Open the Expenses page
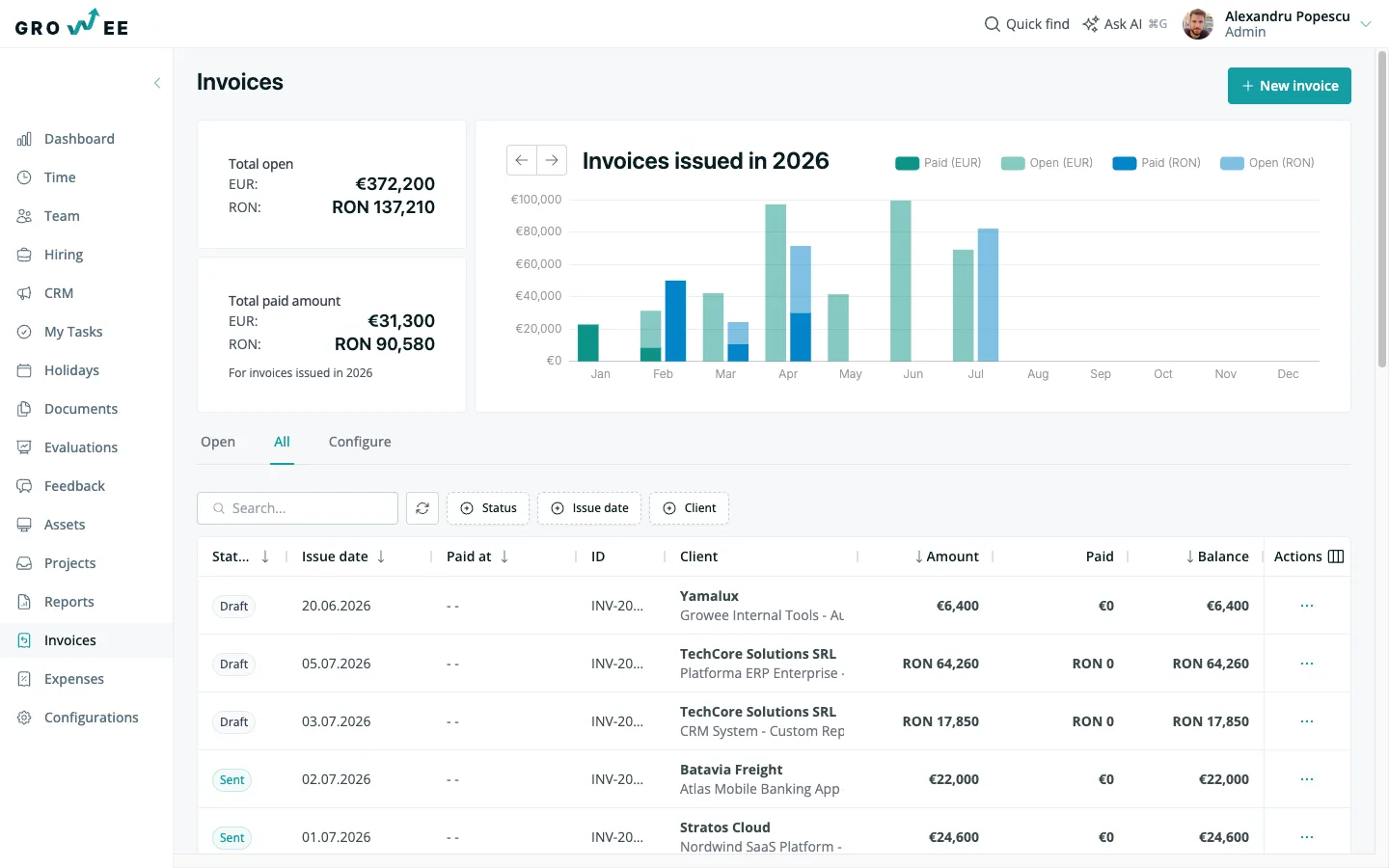1389x868 pixels. tap(73, 679)
